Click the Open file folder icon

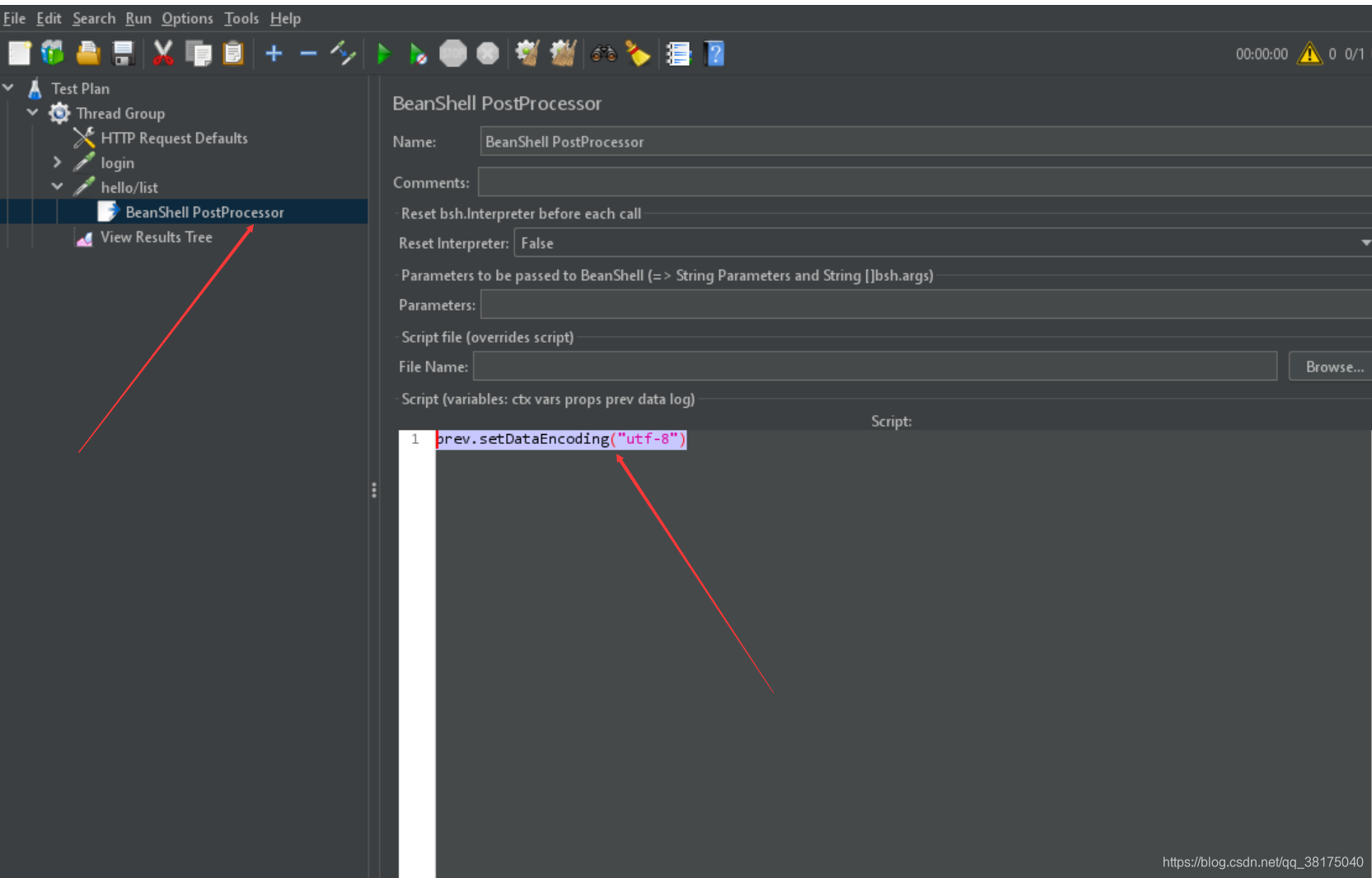pos(88,54)
